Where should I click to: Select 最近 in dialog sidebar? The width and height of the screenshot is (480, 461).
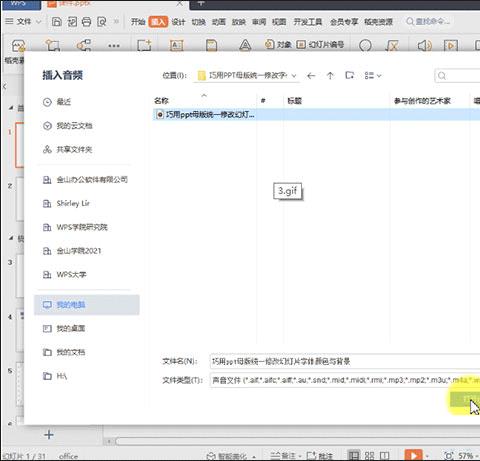(57, 102)
